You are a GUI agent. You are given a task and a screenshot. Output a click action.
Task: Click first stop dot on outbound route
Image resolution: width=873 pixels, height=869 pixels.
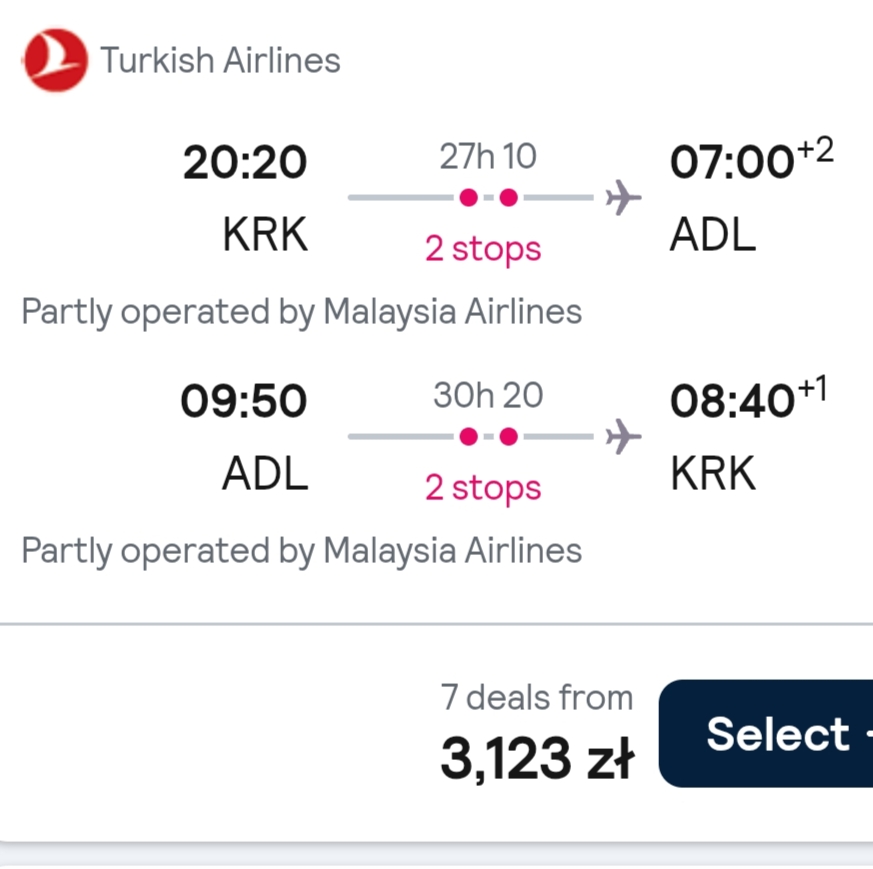(x=469, y=198)
